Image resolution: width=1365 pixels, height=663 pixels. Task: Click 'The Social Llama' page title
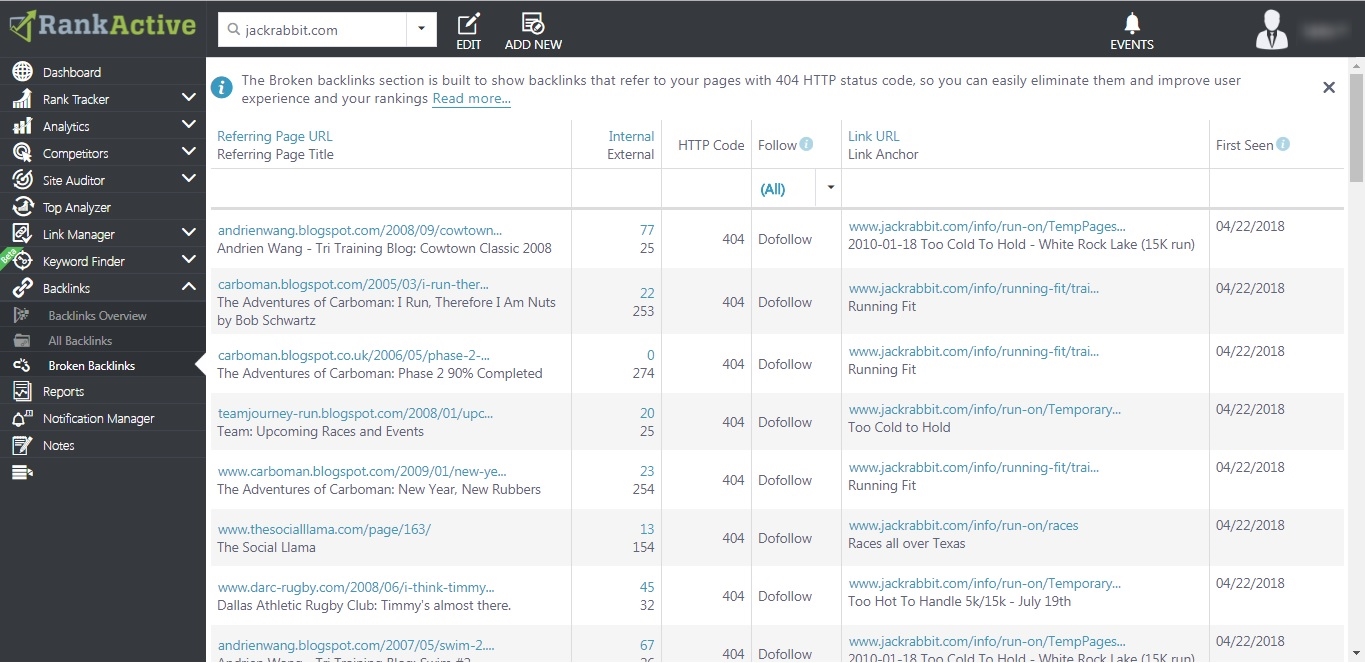[x=266, y=547]
